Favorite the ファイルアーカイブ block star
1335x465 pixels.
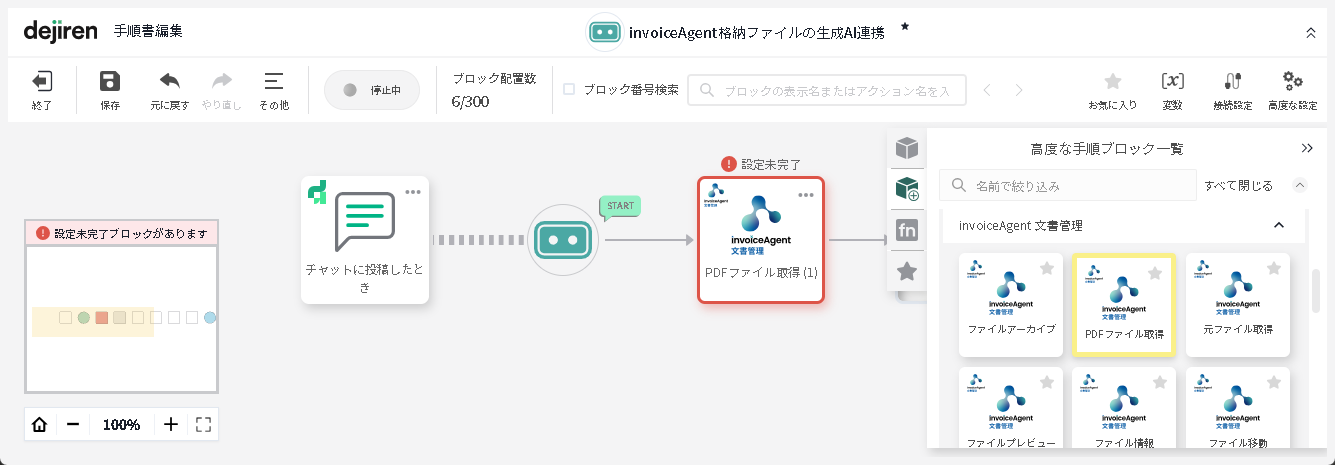[1047, 268]
